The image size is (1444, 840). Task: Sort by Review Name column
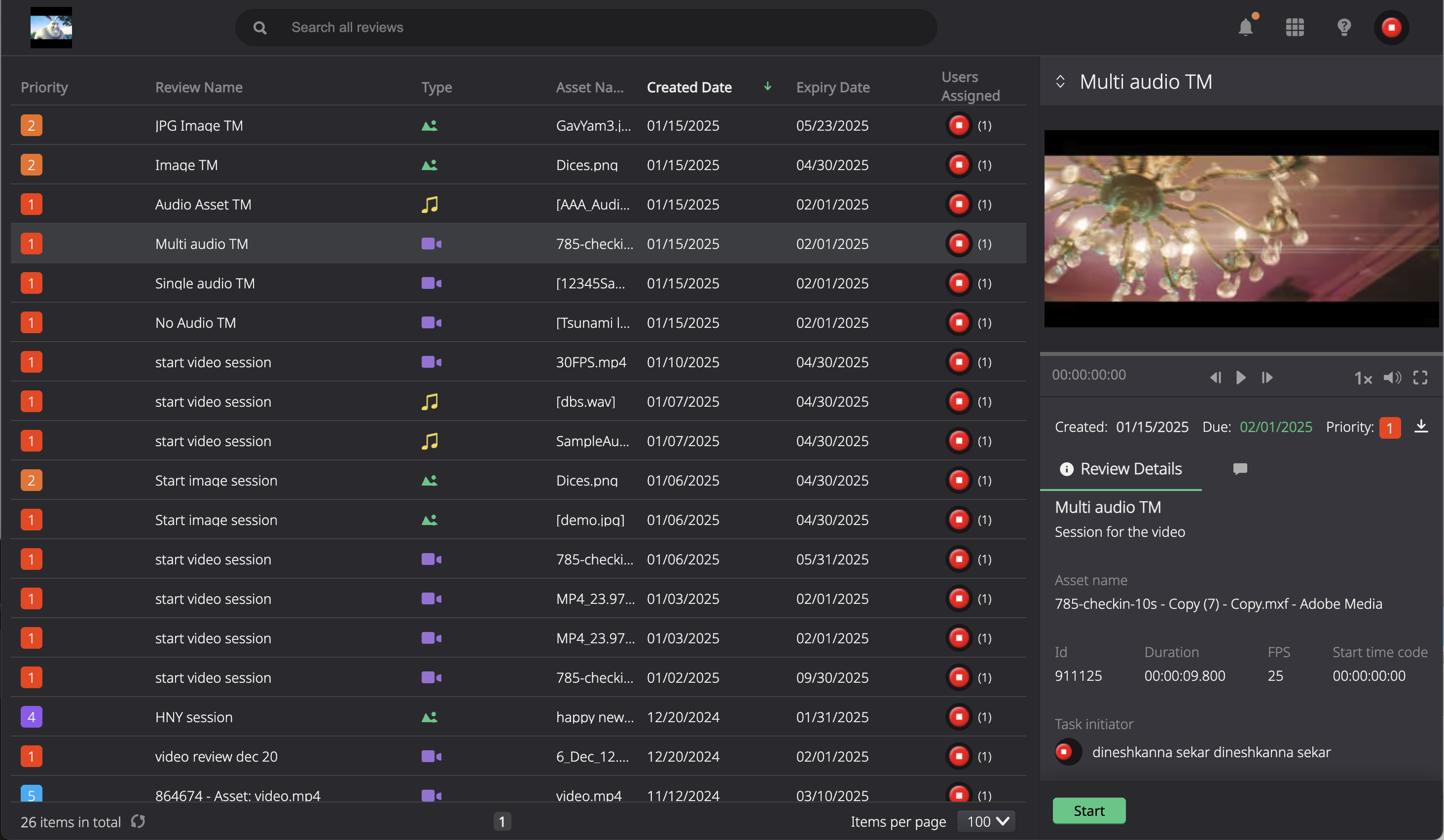coord(199,87)
